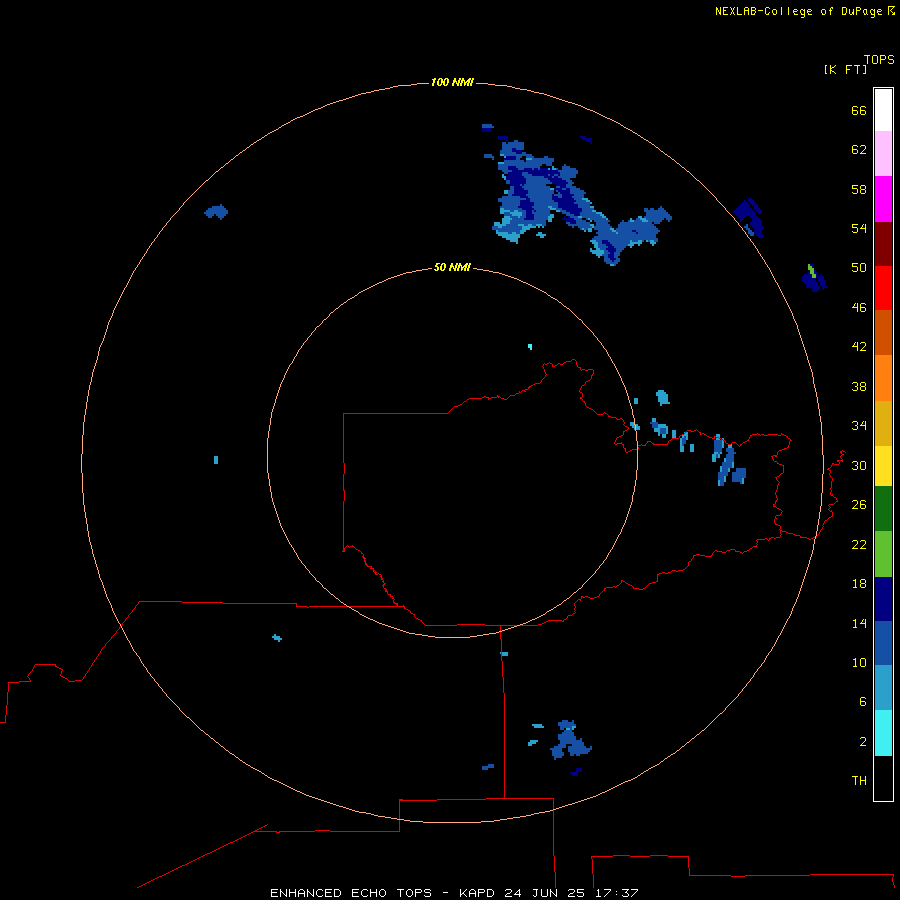Click the '10' scale value

[x=859, y=663]
